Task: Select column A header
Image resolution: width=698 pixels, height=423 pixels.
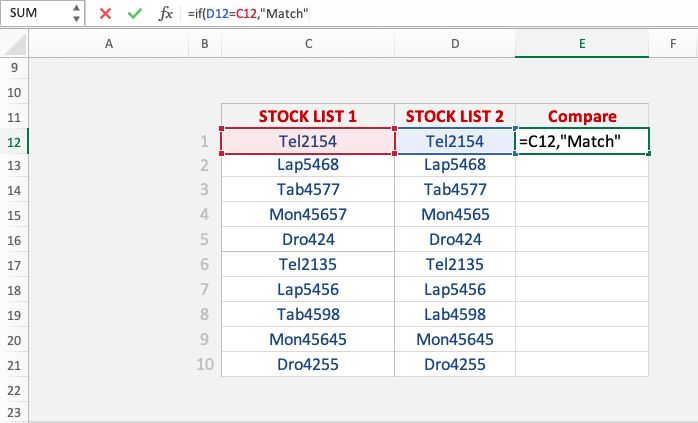Action: click(x=109, y=44)
